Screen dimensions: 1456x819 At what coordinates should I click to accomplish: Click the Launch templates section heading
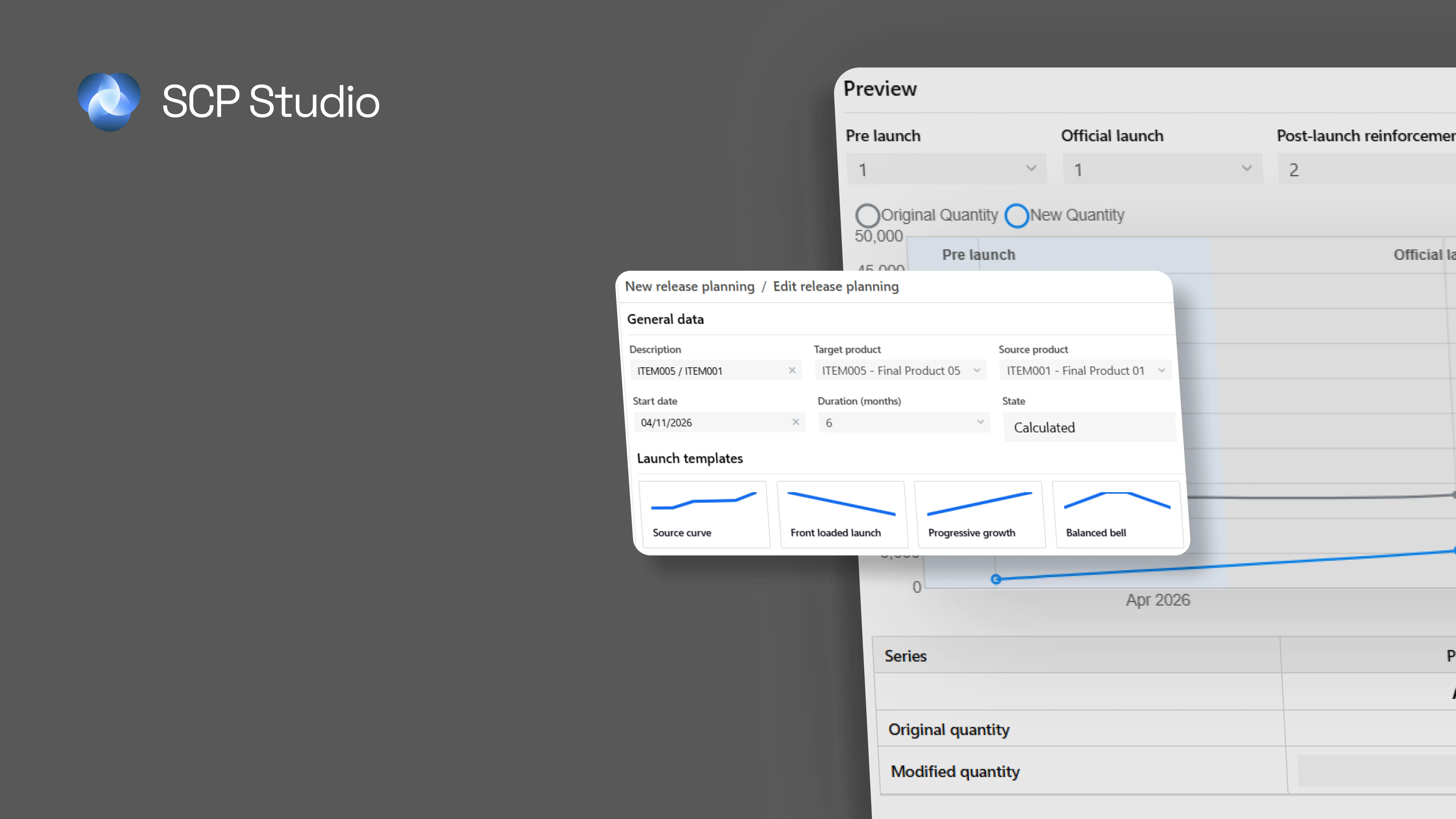click(690, 458)
